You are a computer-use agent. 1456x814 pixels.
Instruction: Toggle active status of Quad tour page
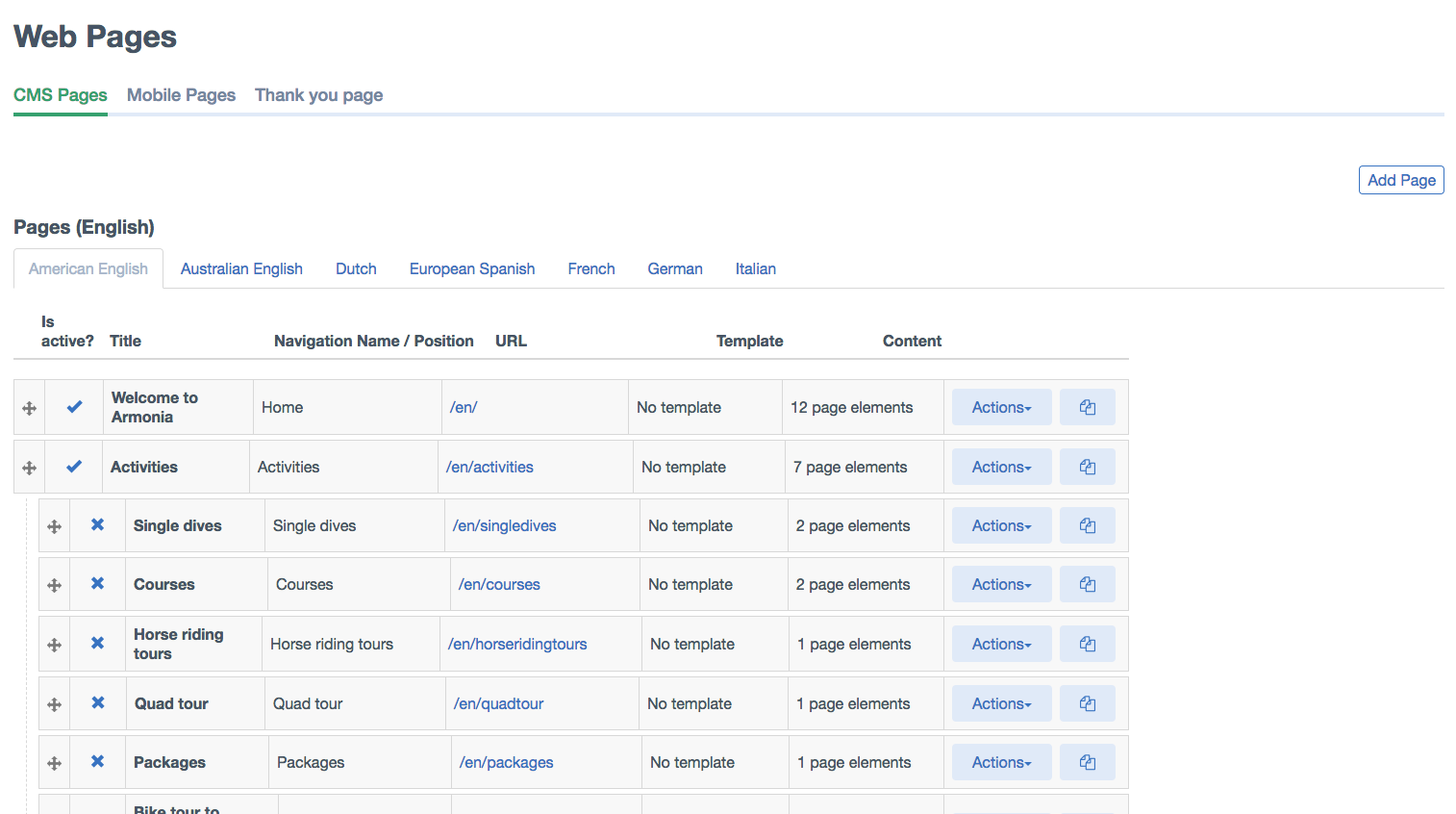[x=97, y=703]
